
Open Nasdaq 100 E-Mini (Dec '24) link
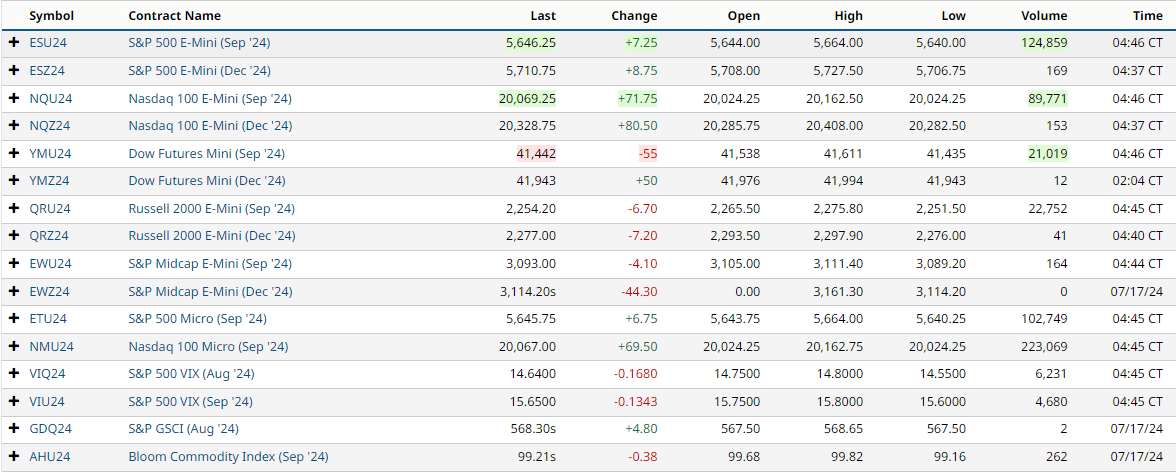[x=210, y=126]
